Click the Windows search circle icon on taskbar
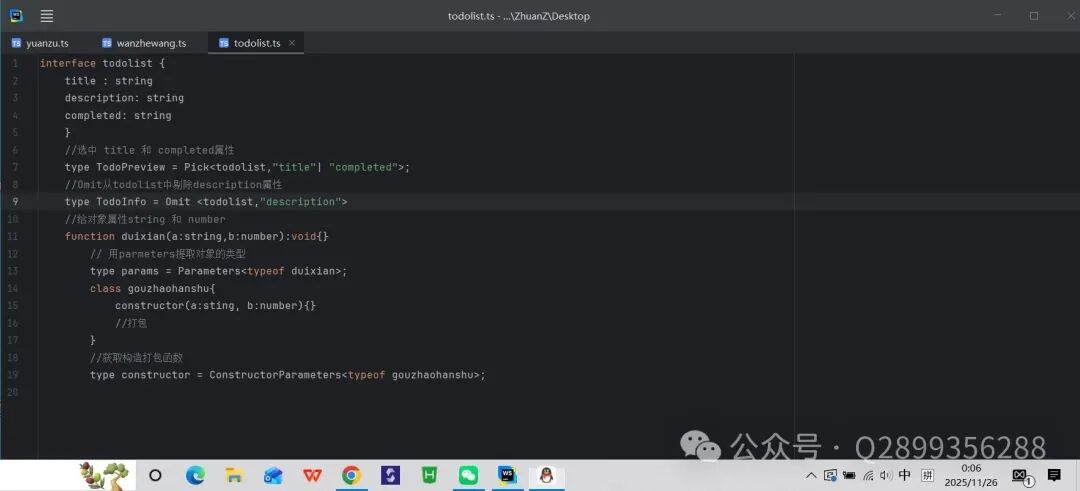 pyautogui.click(x=156, y=475)
